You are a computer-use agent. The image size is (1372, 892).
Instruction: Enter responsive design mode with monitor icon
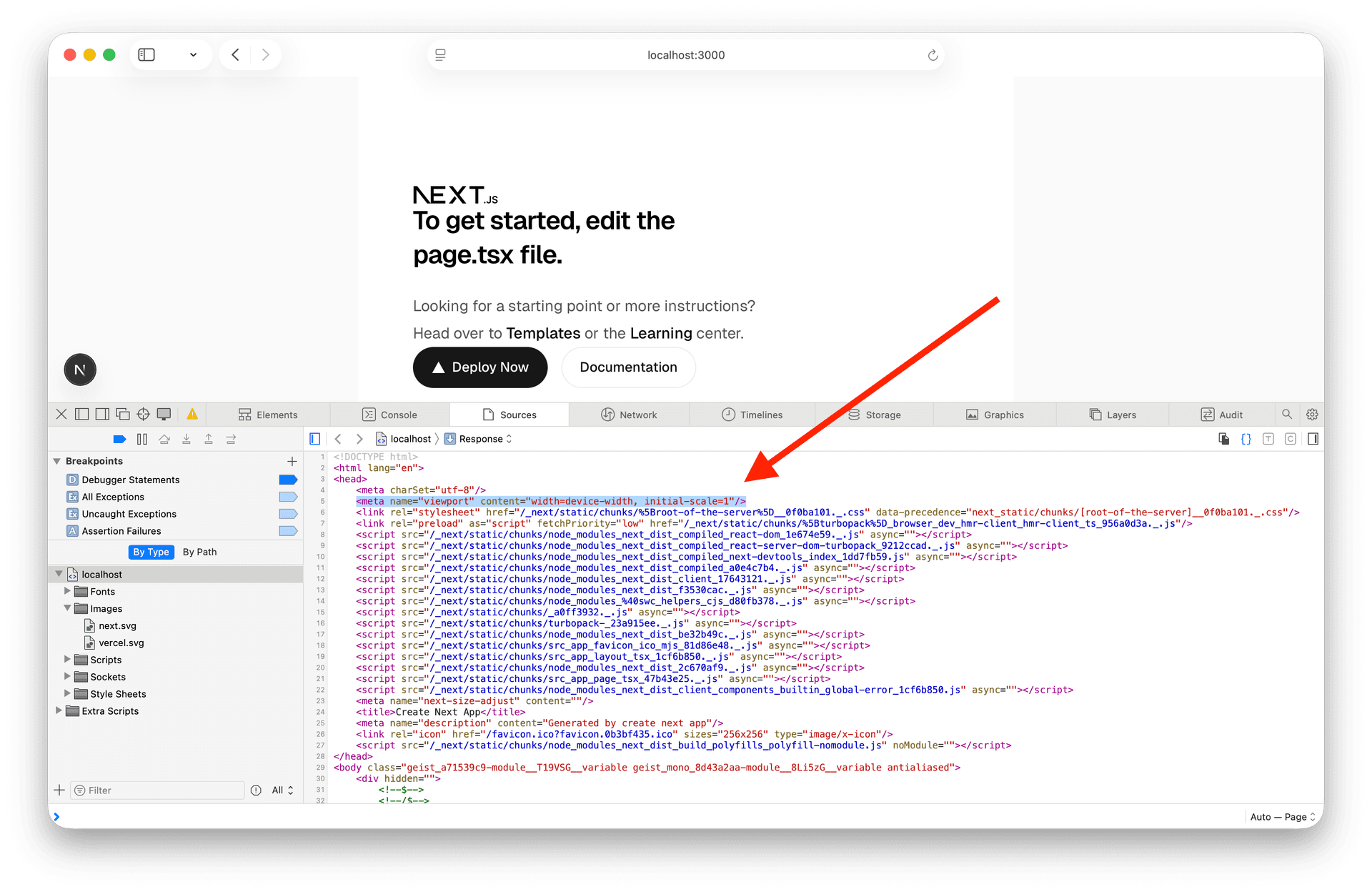click(x=164, y=414)
